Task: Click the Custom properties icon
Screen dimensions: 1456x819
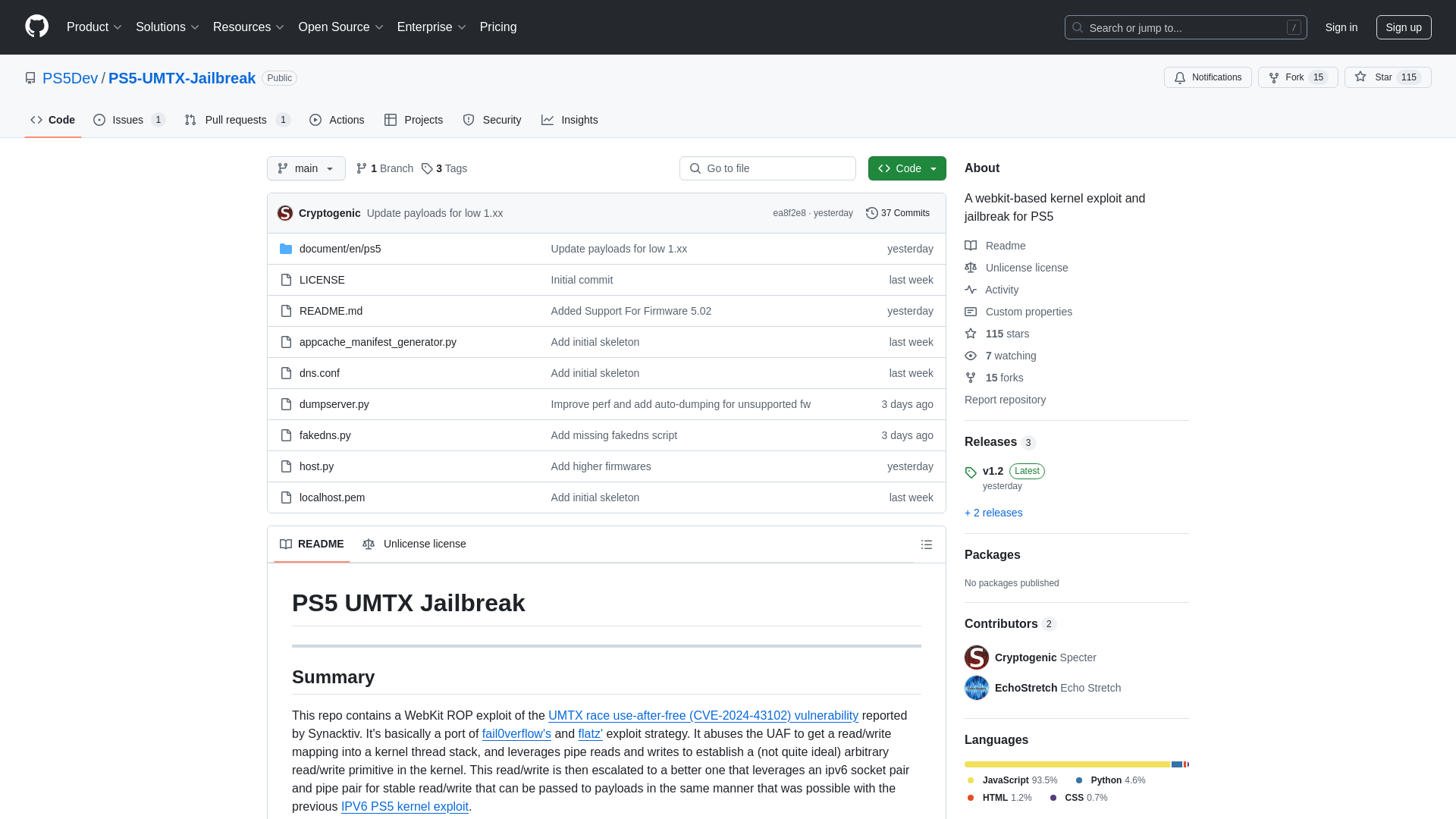Action: (x=971, y=312)
